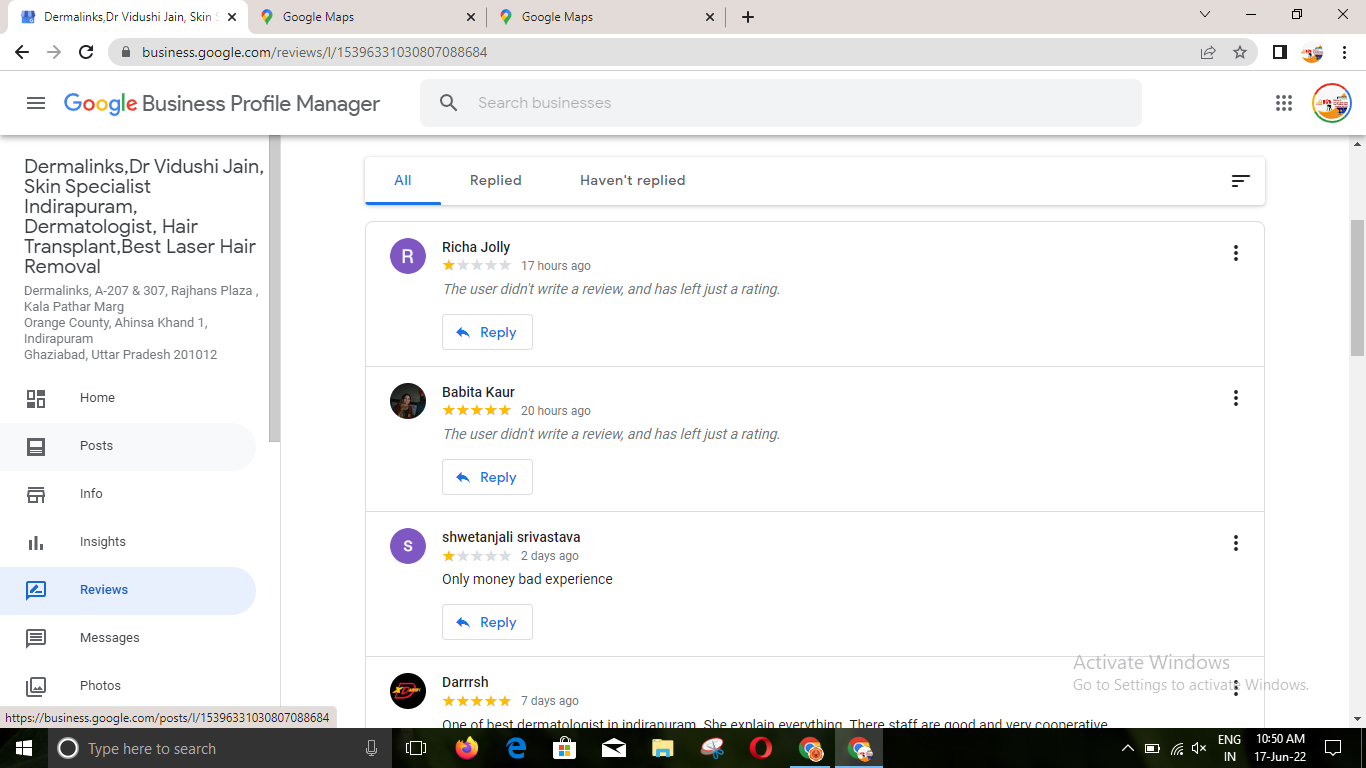Click the Search businesses field

781,103
